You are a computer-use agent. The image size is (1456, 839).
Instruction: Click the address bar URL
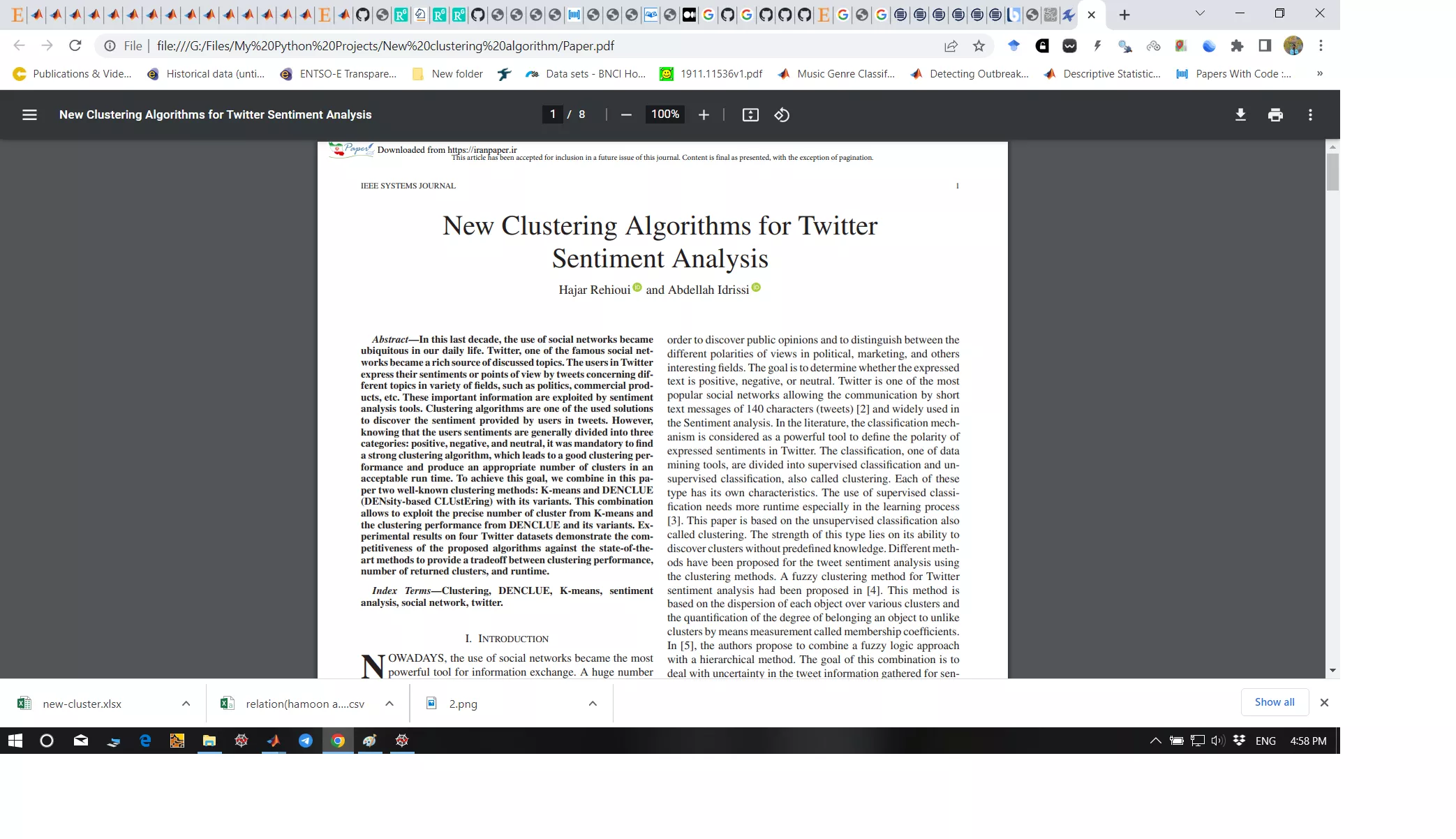(x=385, y=45)
